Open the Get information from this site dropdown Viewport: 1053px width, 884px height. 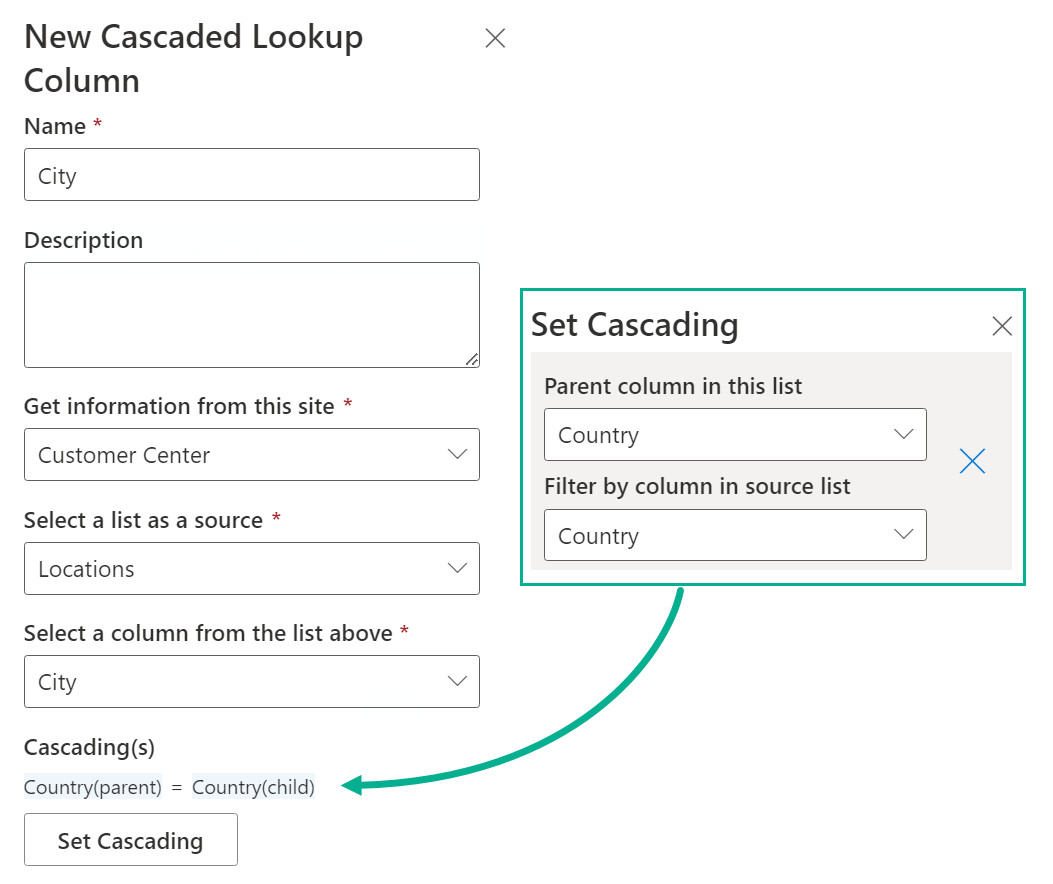pos(250,454)
